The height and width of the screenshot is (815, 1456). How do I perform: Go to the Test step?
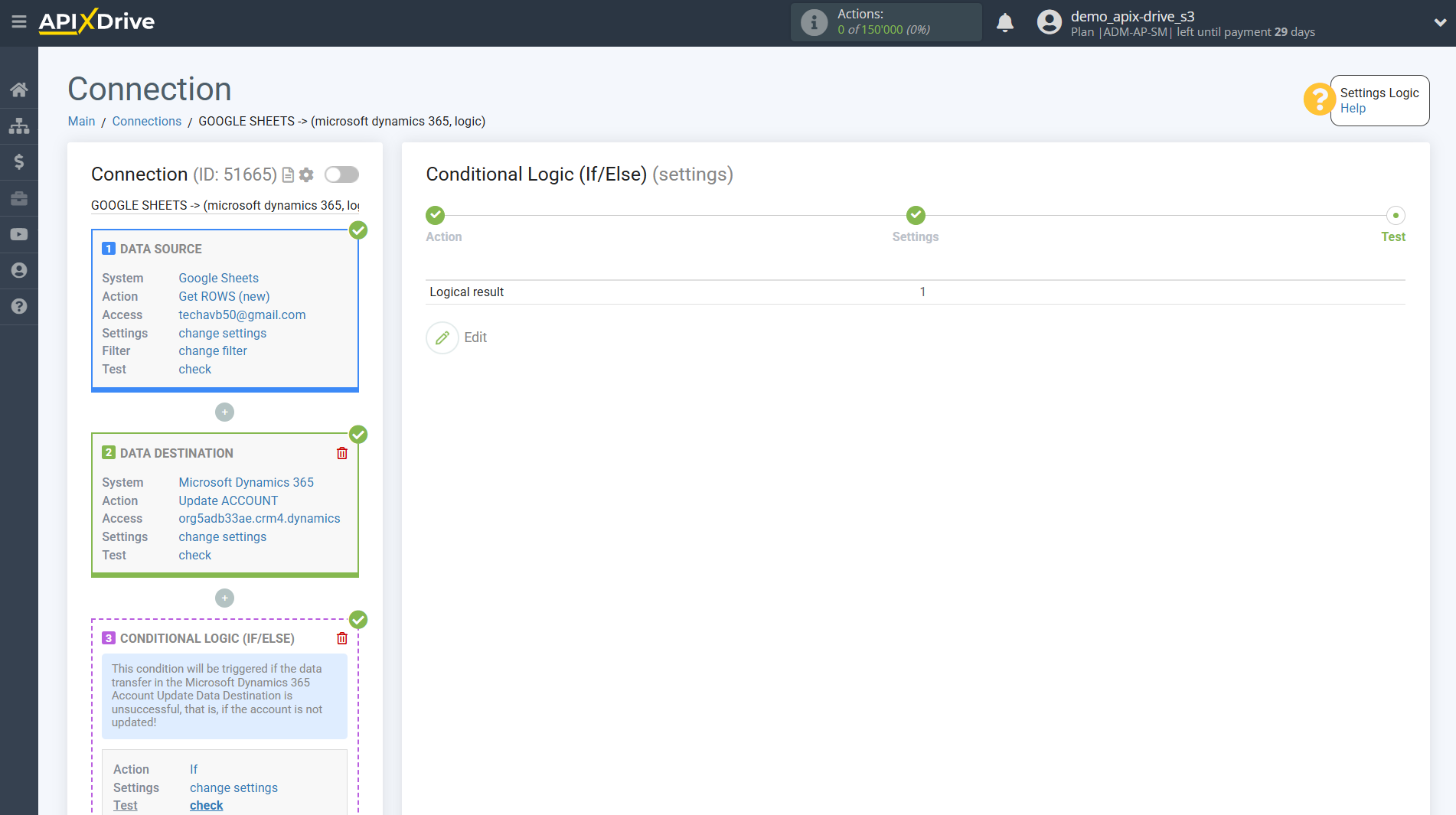click(x=1396, y=215)
